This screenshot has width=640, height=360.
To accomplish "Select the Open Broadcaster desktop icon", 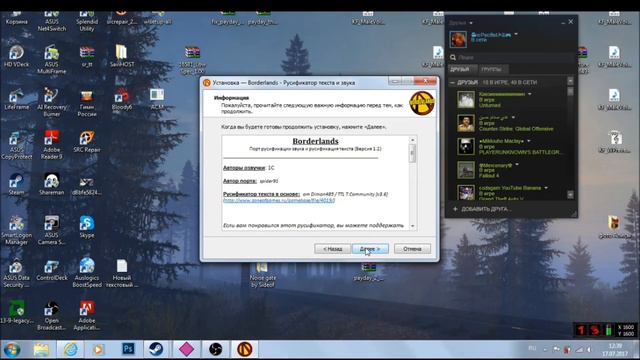I will point(51,316).
